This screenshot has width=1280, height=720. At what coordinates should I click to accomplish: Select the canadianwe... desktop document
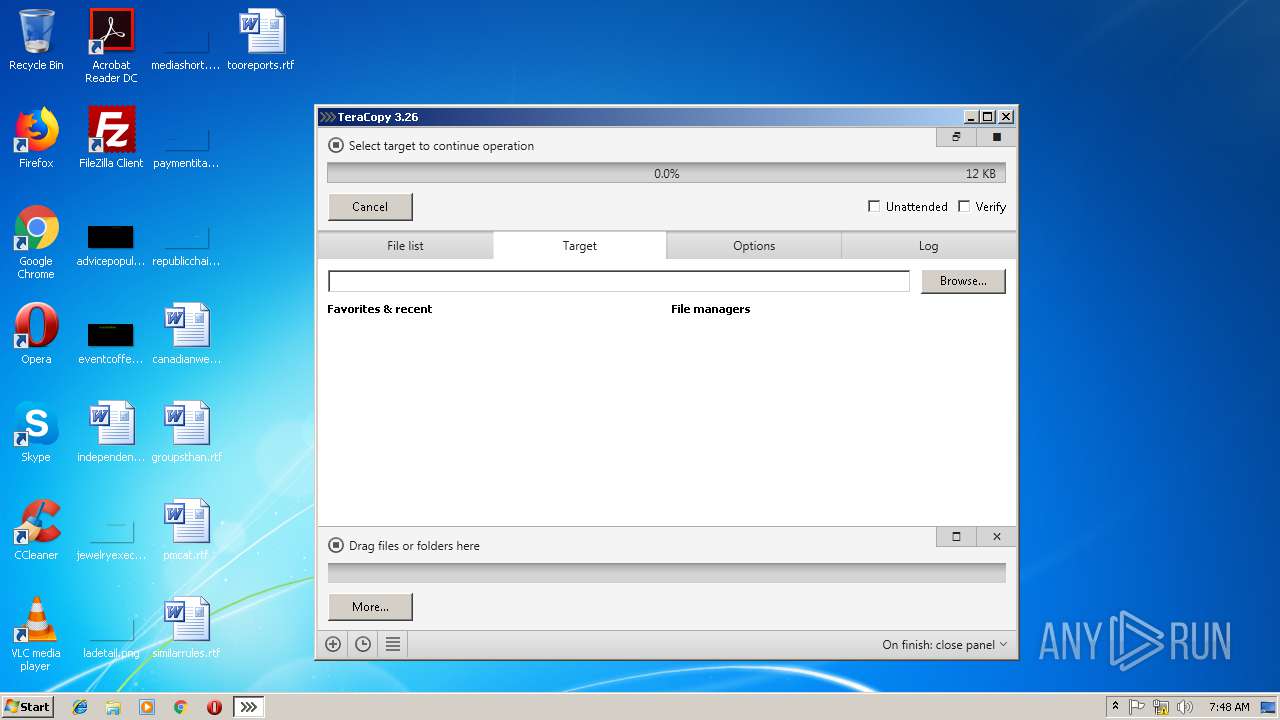pos(186,334)
